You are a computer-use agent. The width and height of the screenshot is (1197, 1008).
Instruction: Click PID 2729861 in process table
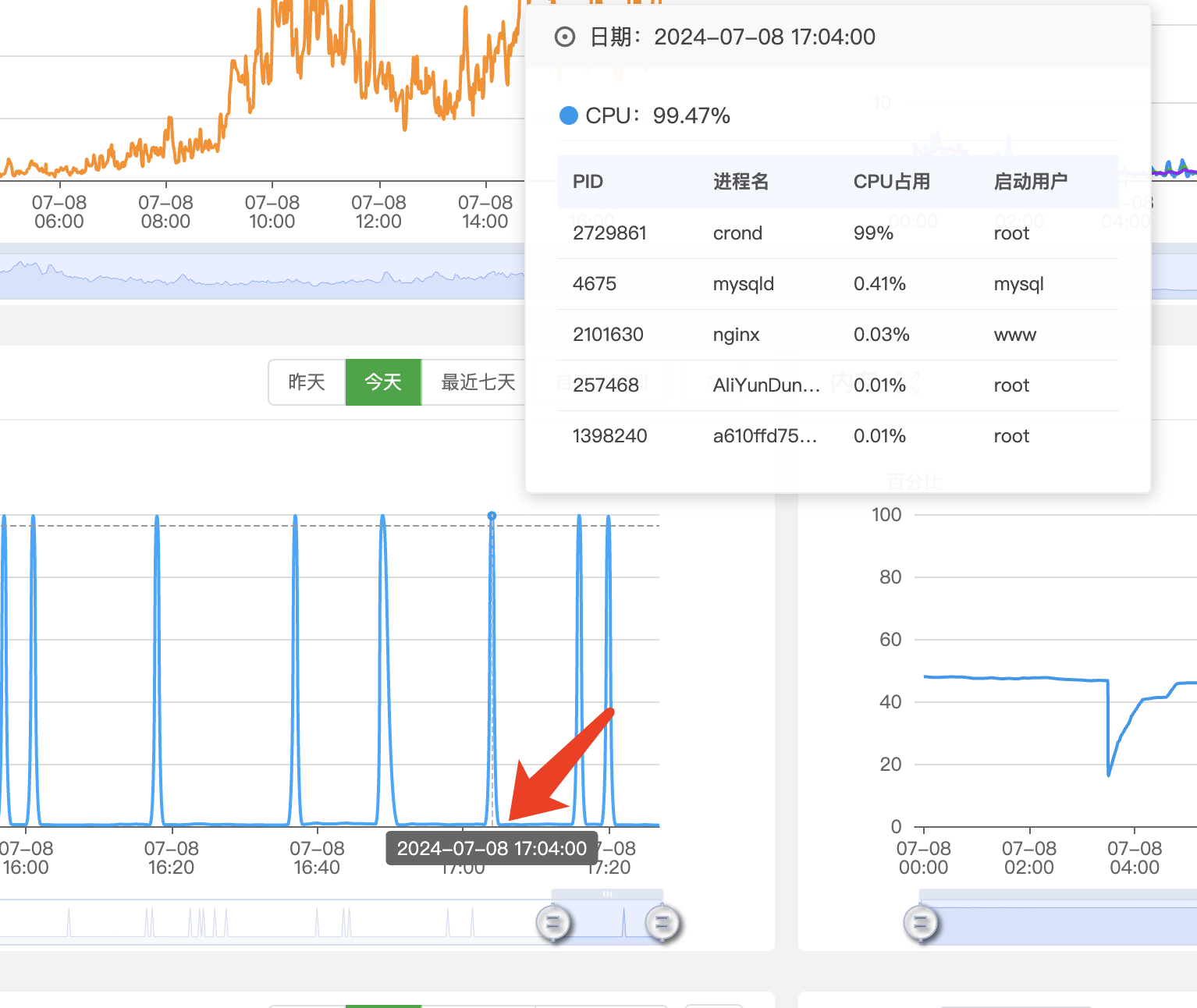pos(609,233)
